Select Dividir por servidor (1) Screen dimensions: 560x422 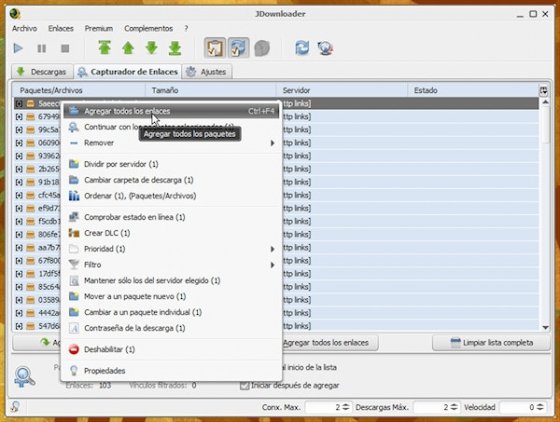tap(171, 164)
